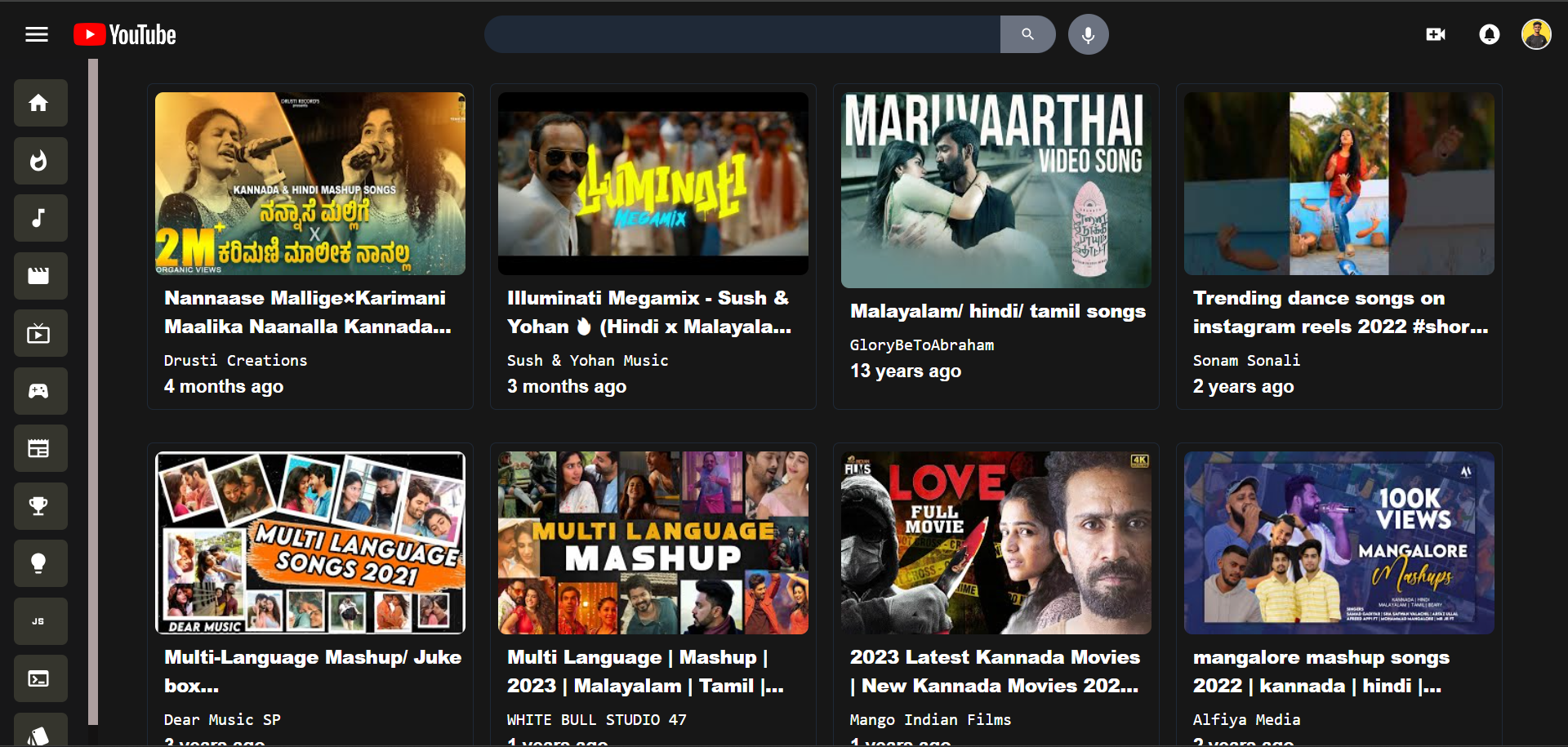The image size is (1568, 747).
Task: Click the search magnifier button
Action: (x=1027, y=34)
